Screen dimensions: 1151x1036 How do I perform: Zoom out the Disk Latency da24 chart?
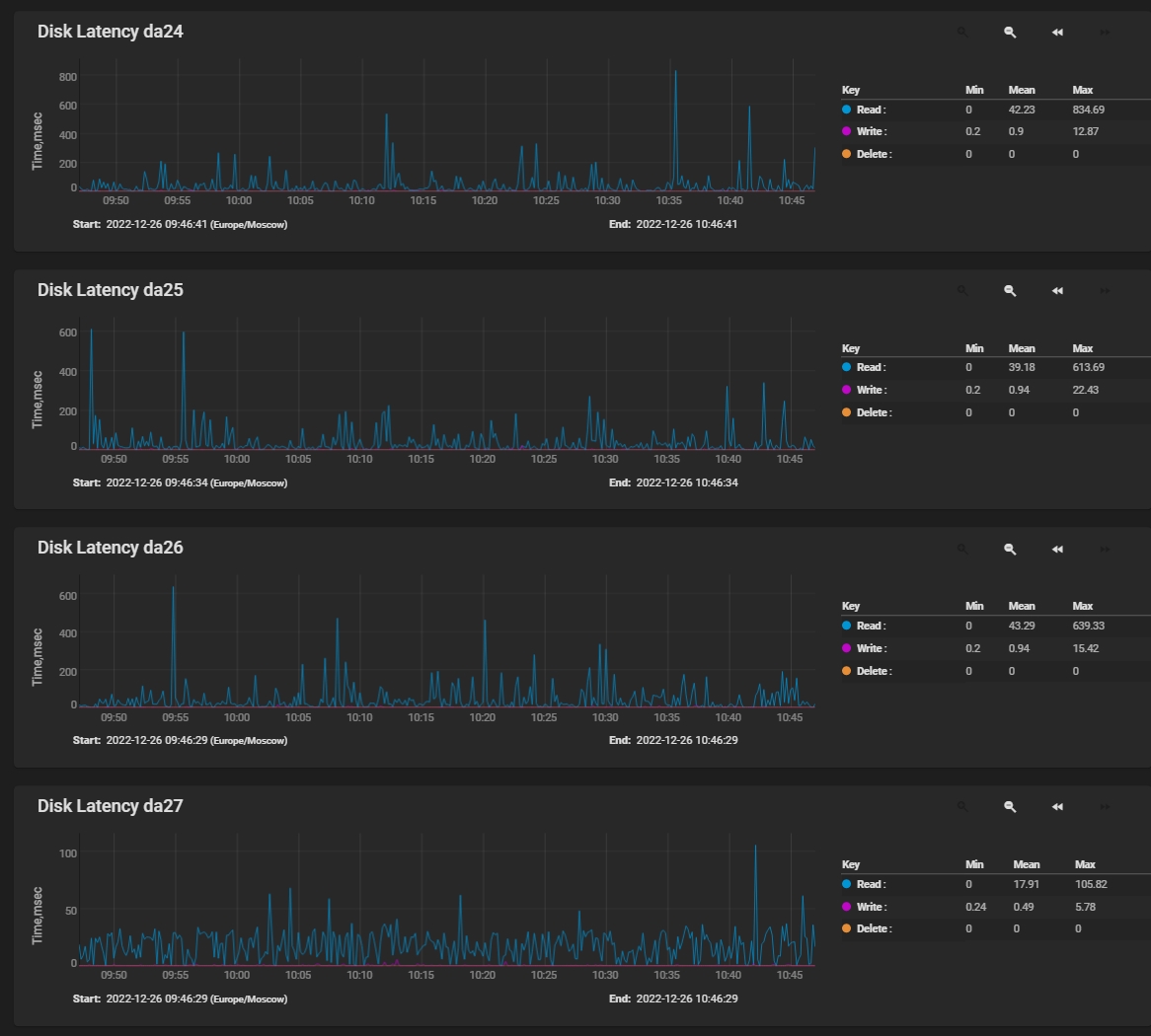point(1010,33)
